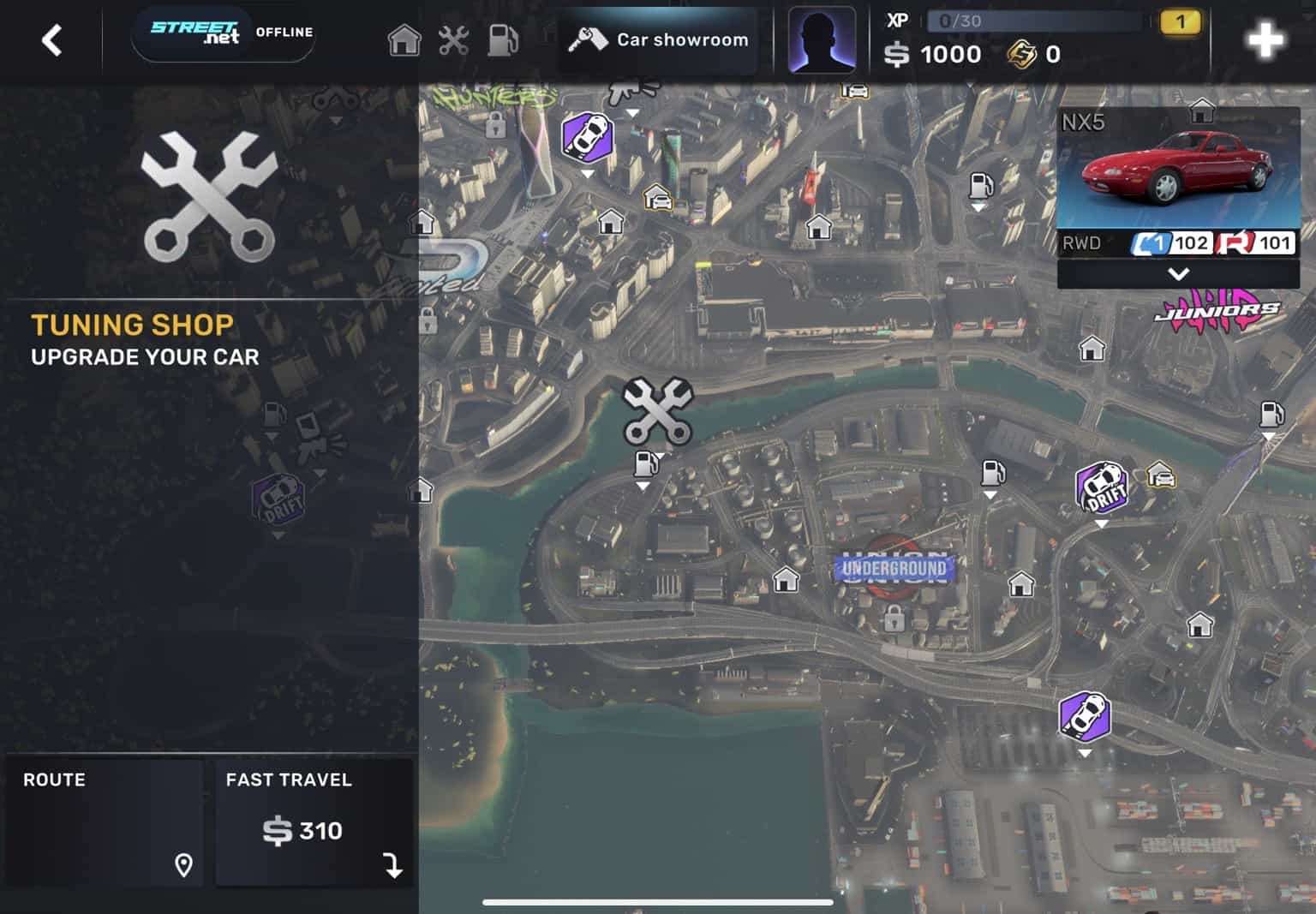Toggle the Street.net offline status badge
The height and width of the screenshot is (914, 1316).
(x=224, y=33)
